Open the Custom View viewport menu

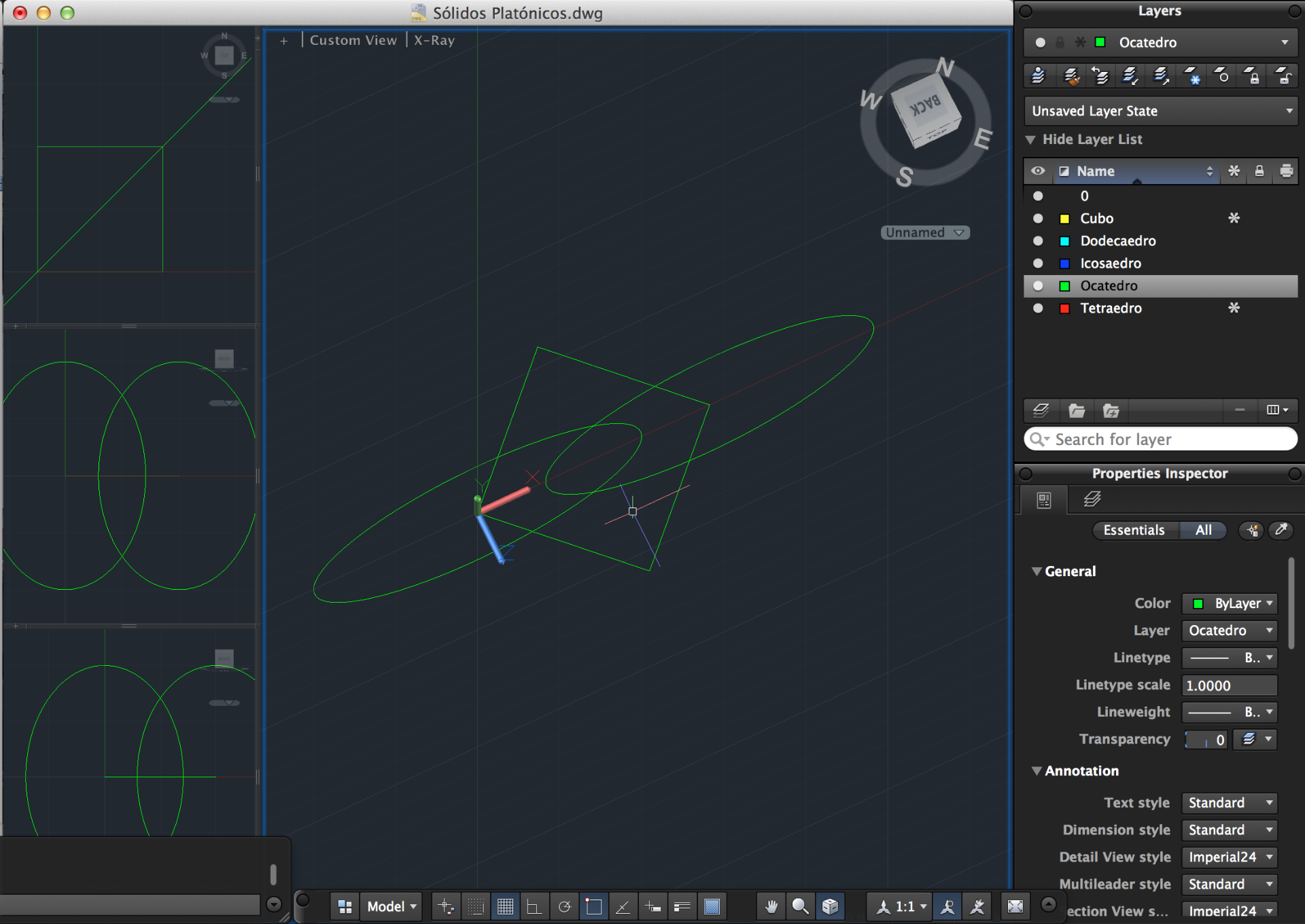click(353, 40)
